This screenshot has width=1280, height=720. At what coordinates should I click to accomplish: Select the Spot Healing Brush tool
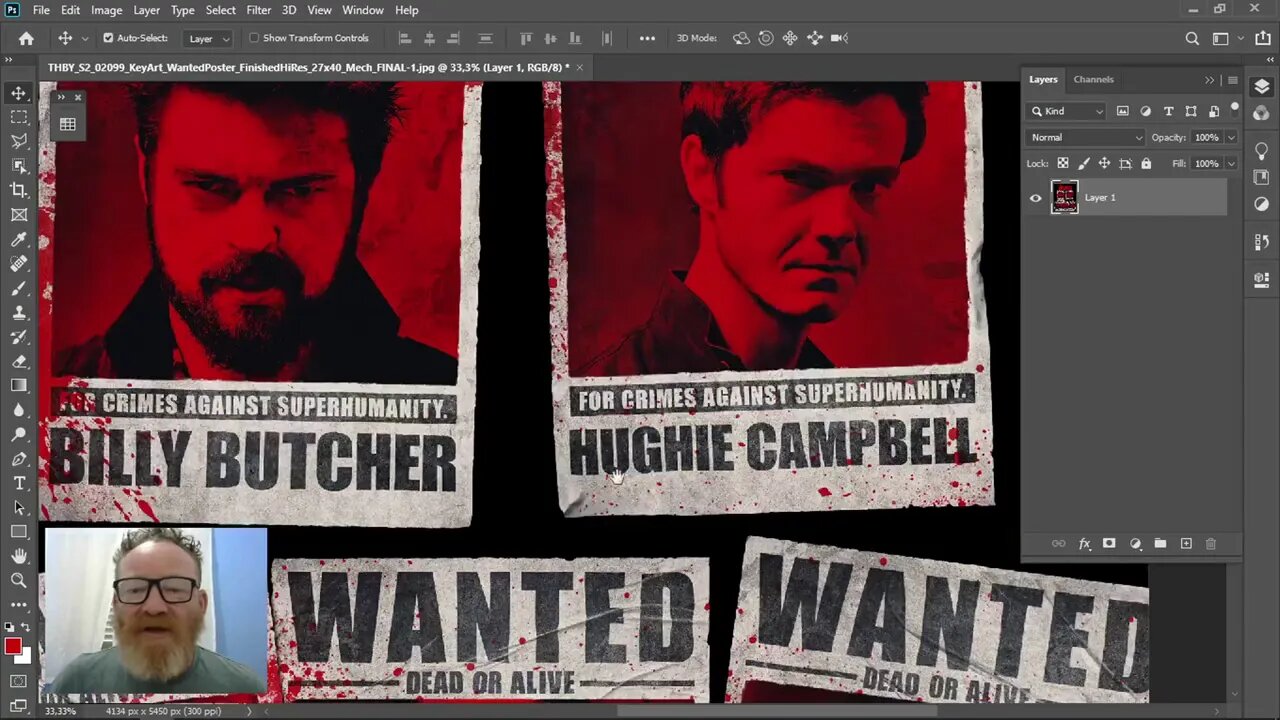[x=19, y=264]
